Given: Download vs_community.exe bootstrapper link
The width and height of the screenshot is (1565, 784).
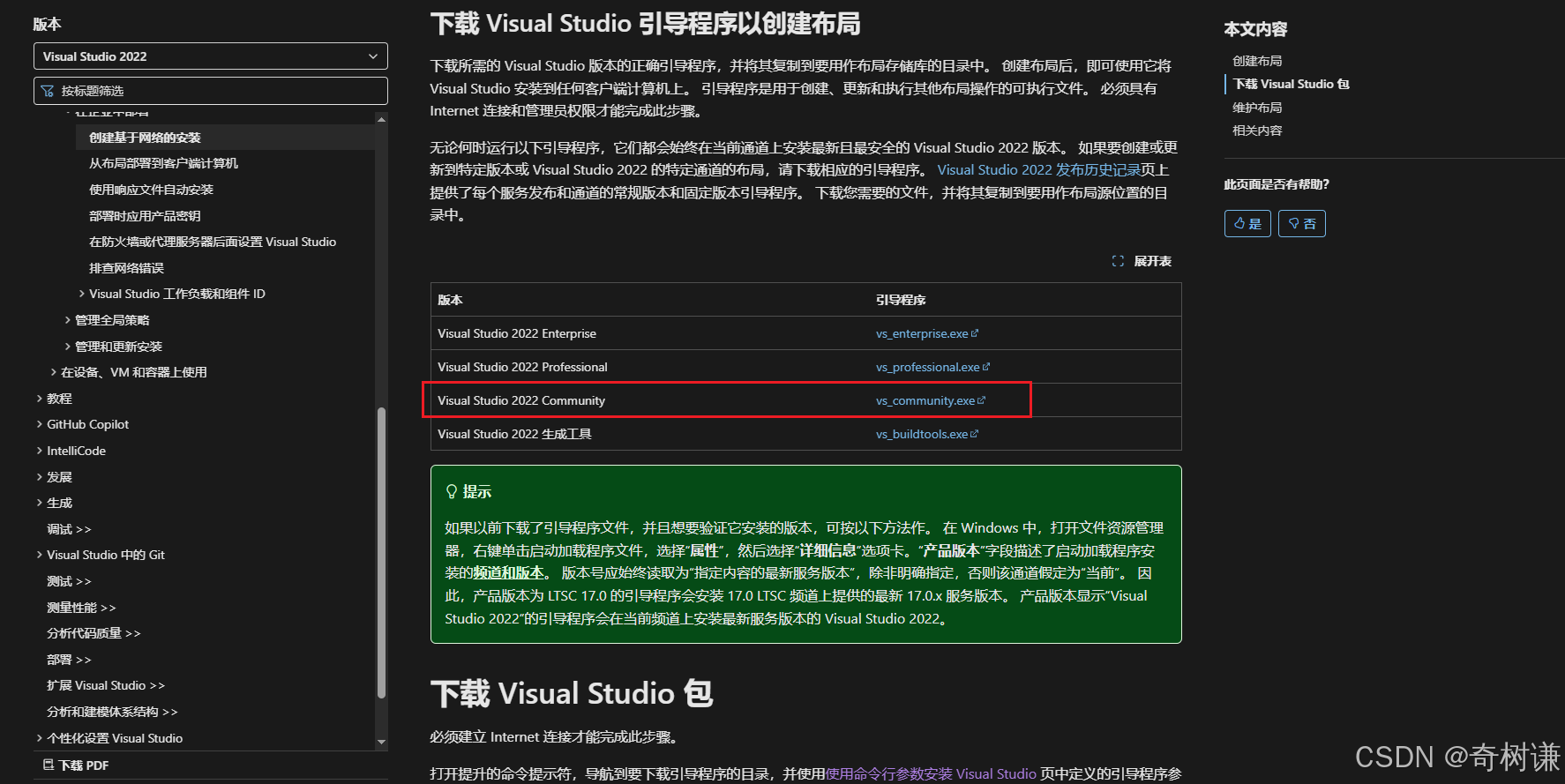Looking at the screenshot, I should 925,400.
